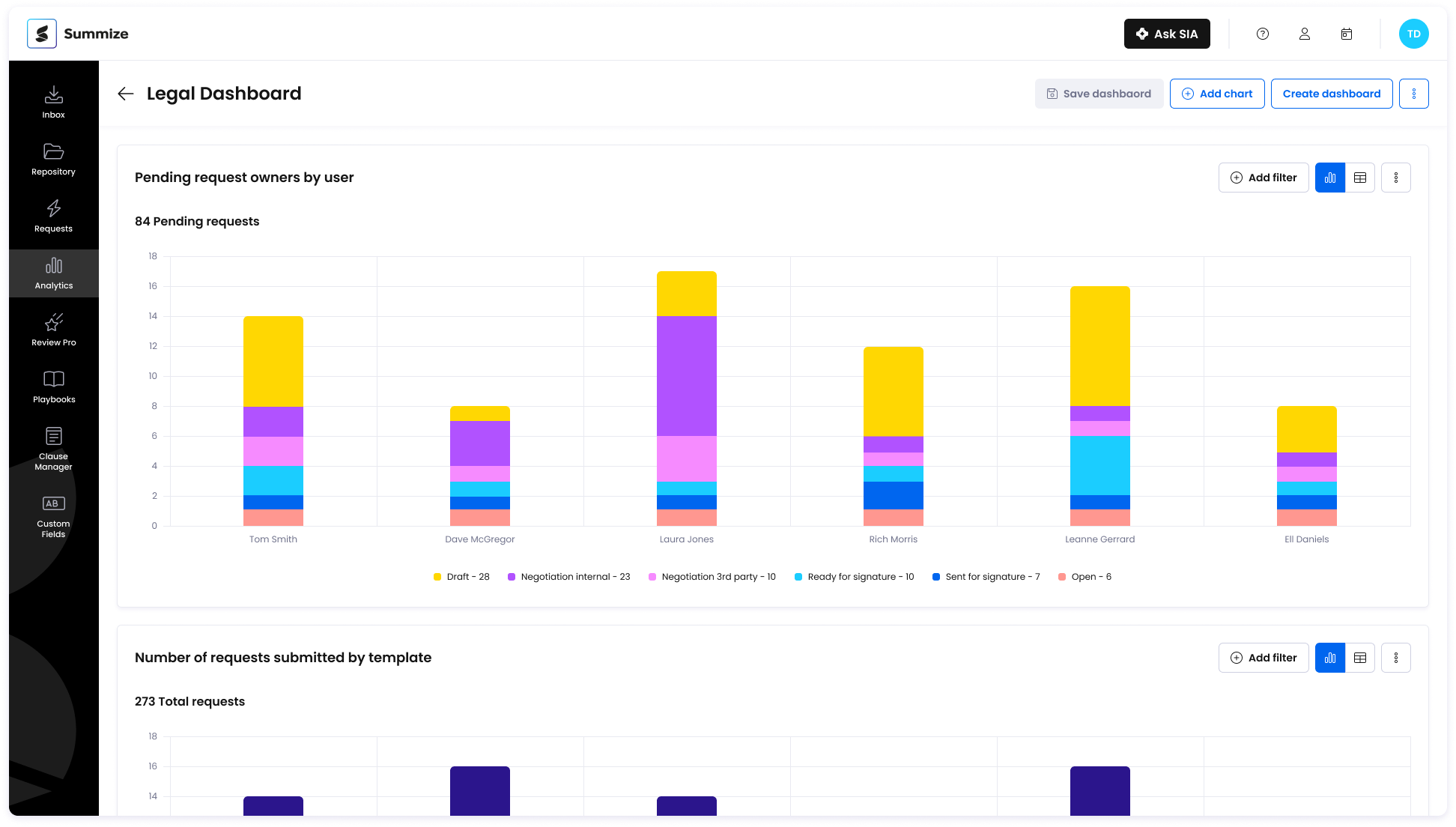
Task: Click the Create dashboard button
Action: 1332,93
